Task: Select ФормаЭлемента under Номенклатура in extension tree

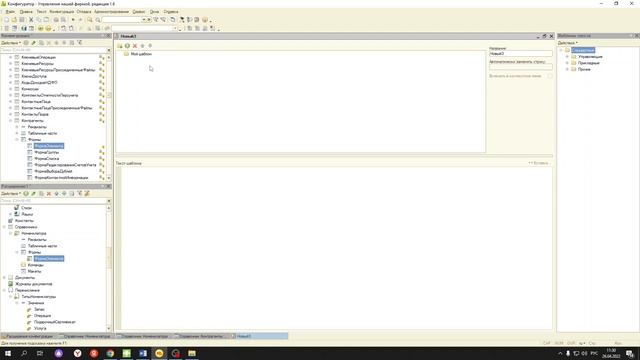Action: [49, 259]
